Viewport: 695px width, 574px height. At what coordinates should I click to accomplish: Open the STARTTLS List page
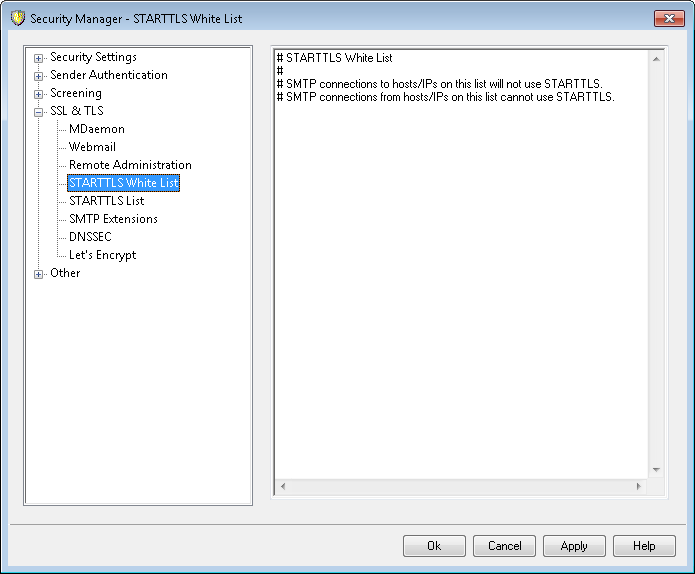[106, 201]
